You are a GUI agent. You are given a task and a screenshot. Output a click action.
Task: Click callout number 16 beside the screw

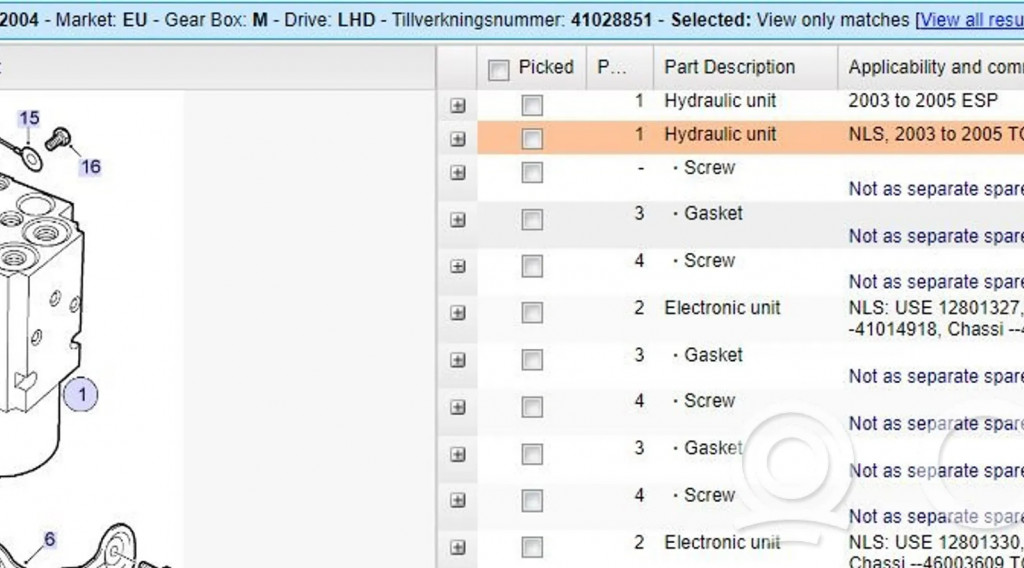coord(90,166)
